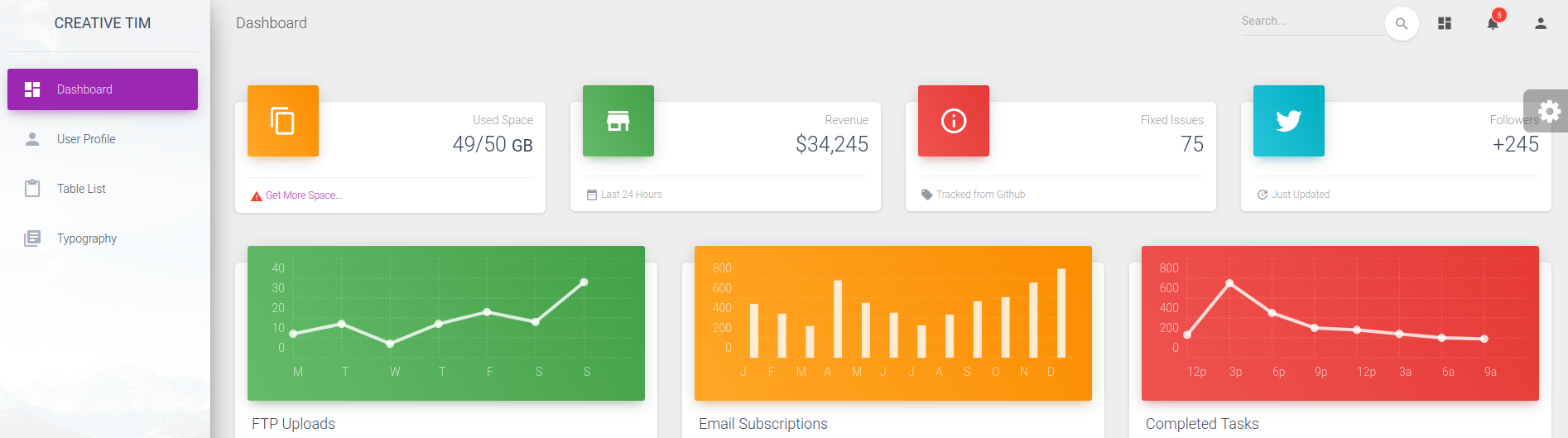Click the red Completed Tasks chart

(1340, 323)
